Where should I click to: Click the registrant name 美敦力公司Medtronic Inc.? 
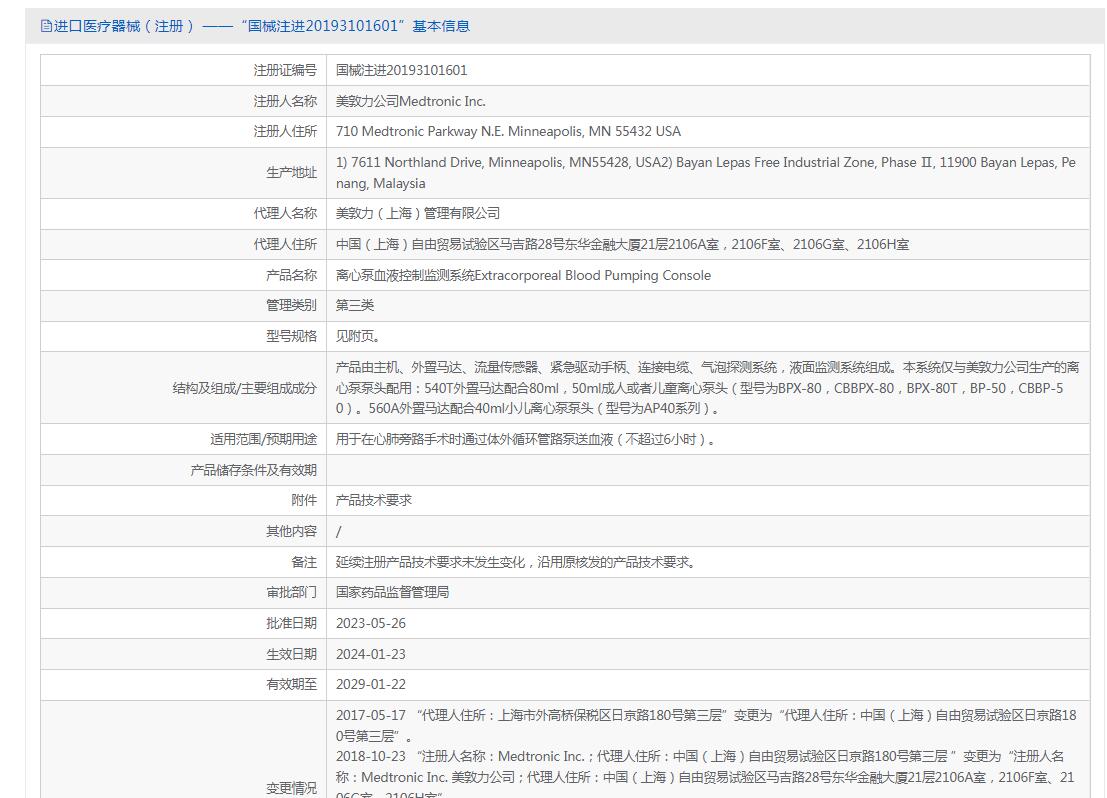pos(410,101)
